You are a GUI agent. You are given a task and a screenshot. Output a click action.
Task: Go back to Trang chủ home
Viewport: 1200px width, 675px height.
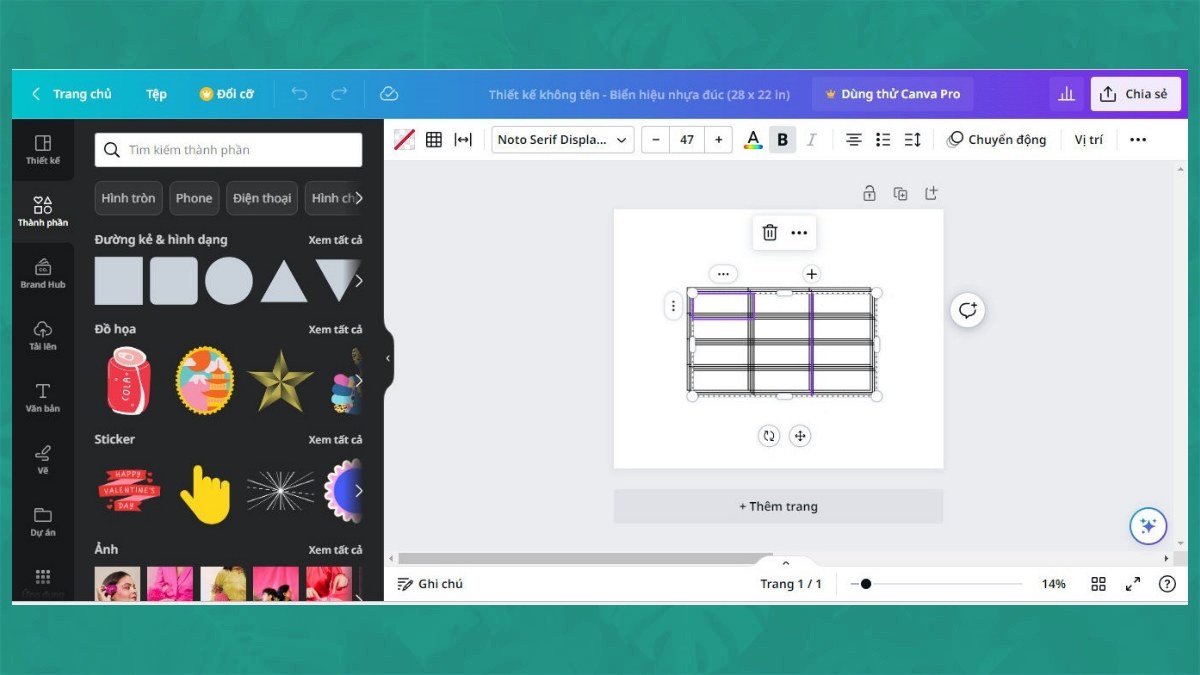point(72,94)
